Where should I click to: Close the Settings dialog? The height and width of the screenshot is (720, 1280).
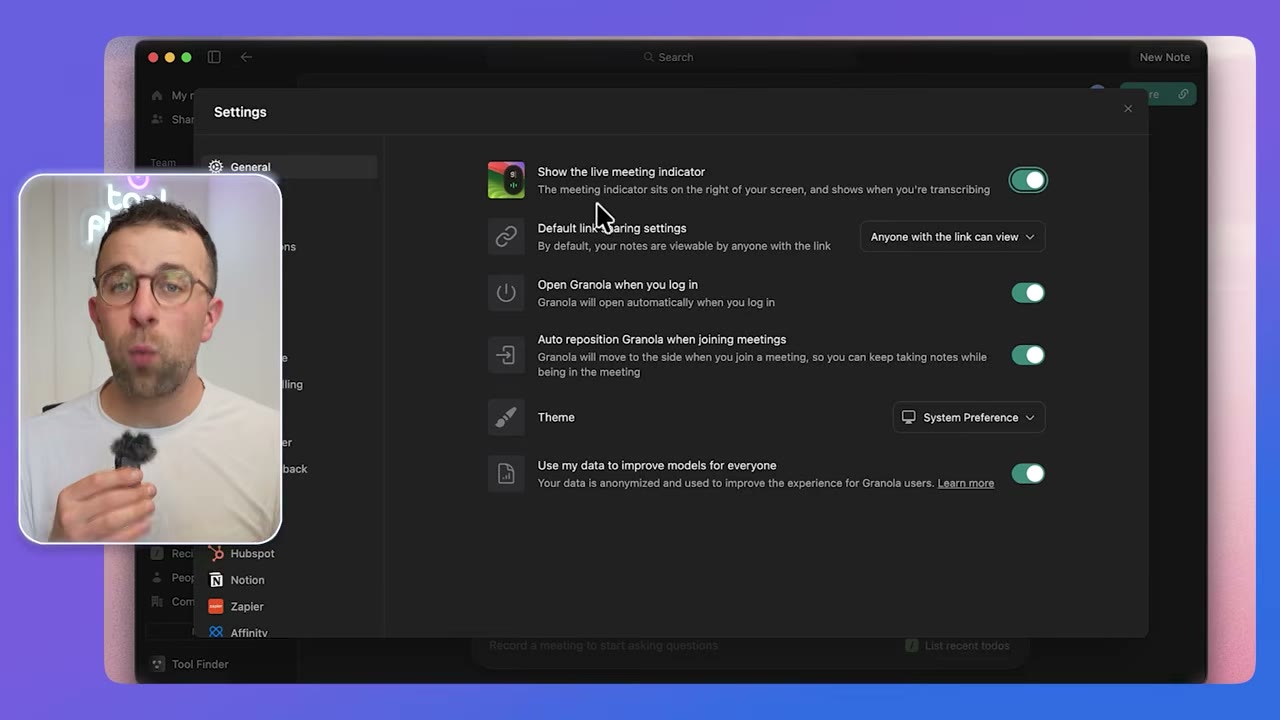tap(1128, 109)
